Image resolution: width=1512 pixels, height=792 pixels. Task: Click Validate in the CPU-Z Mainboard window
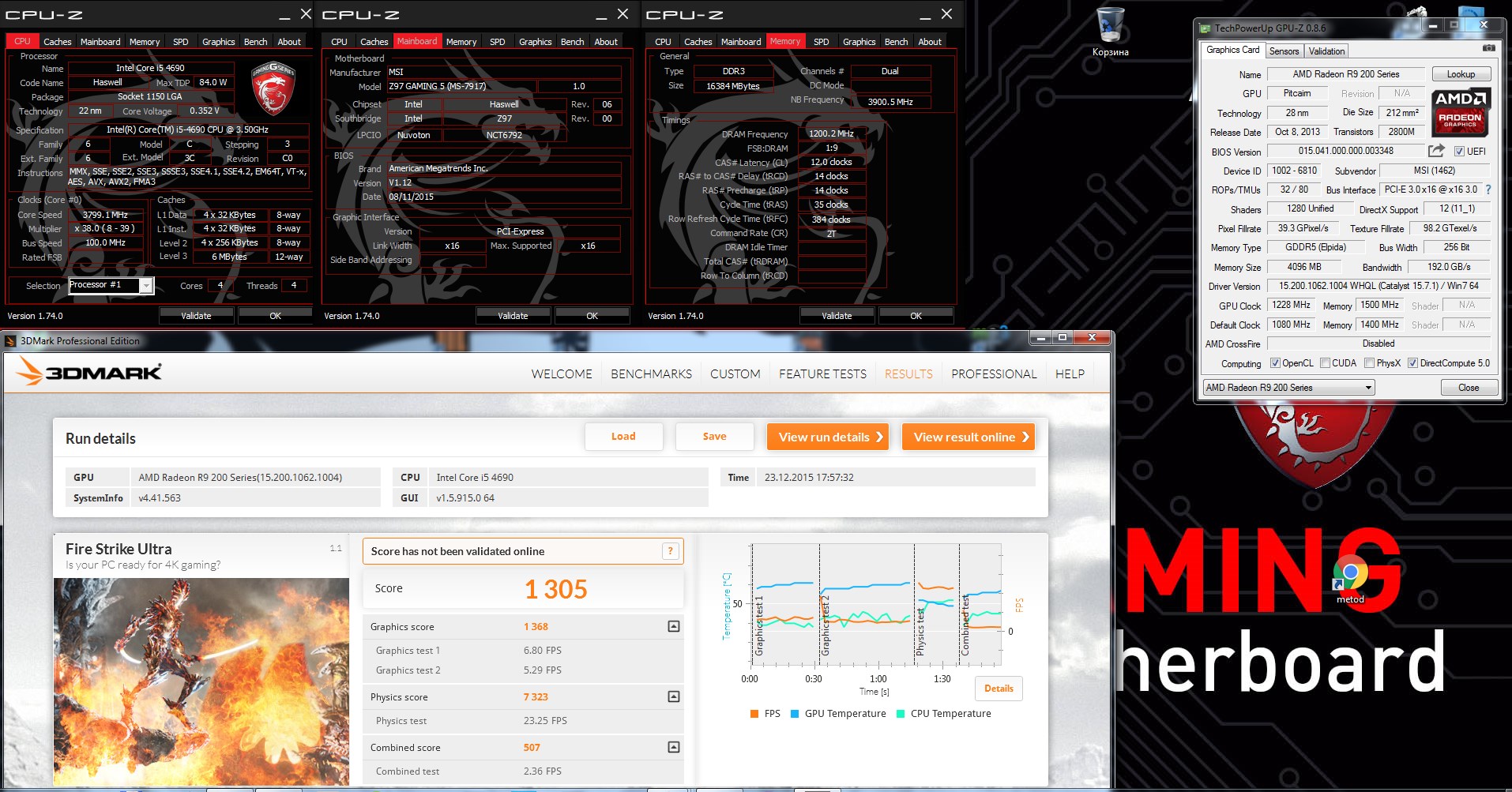(513, 316)
